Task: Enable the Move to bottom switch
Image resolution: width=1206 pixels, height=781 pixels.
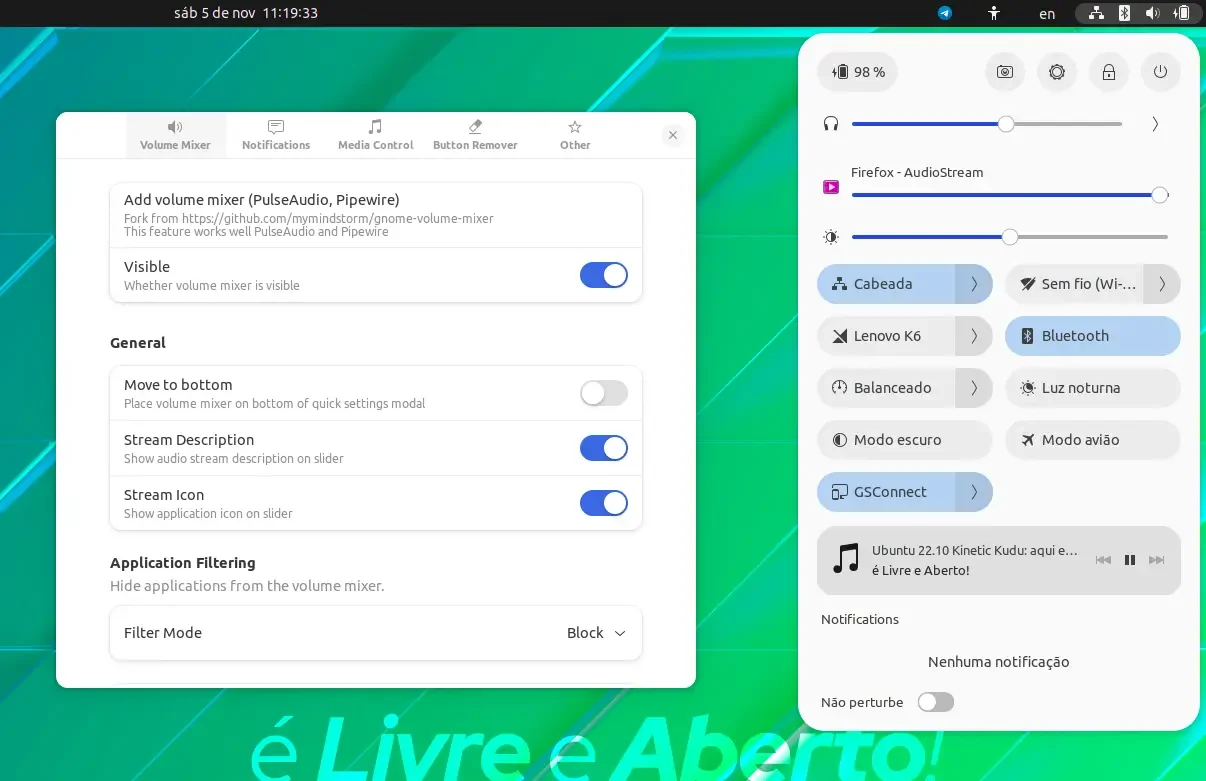Action: coord(604,393)
